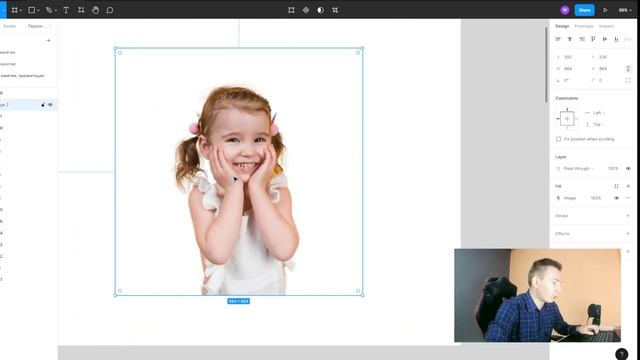Viewport: 640px width, 360px height.
Task: Click the corner radius field
Action: click(607, 80)
